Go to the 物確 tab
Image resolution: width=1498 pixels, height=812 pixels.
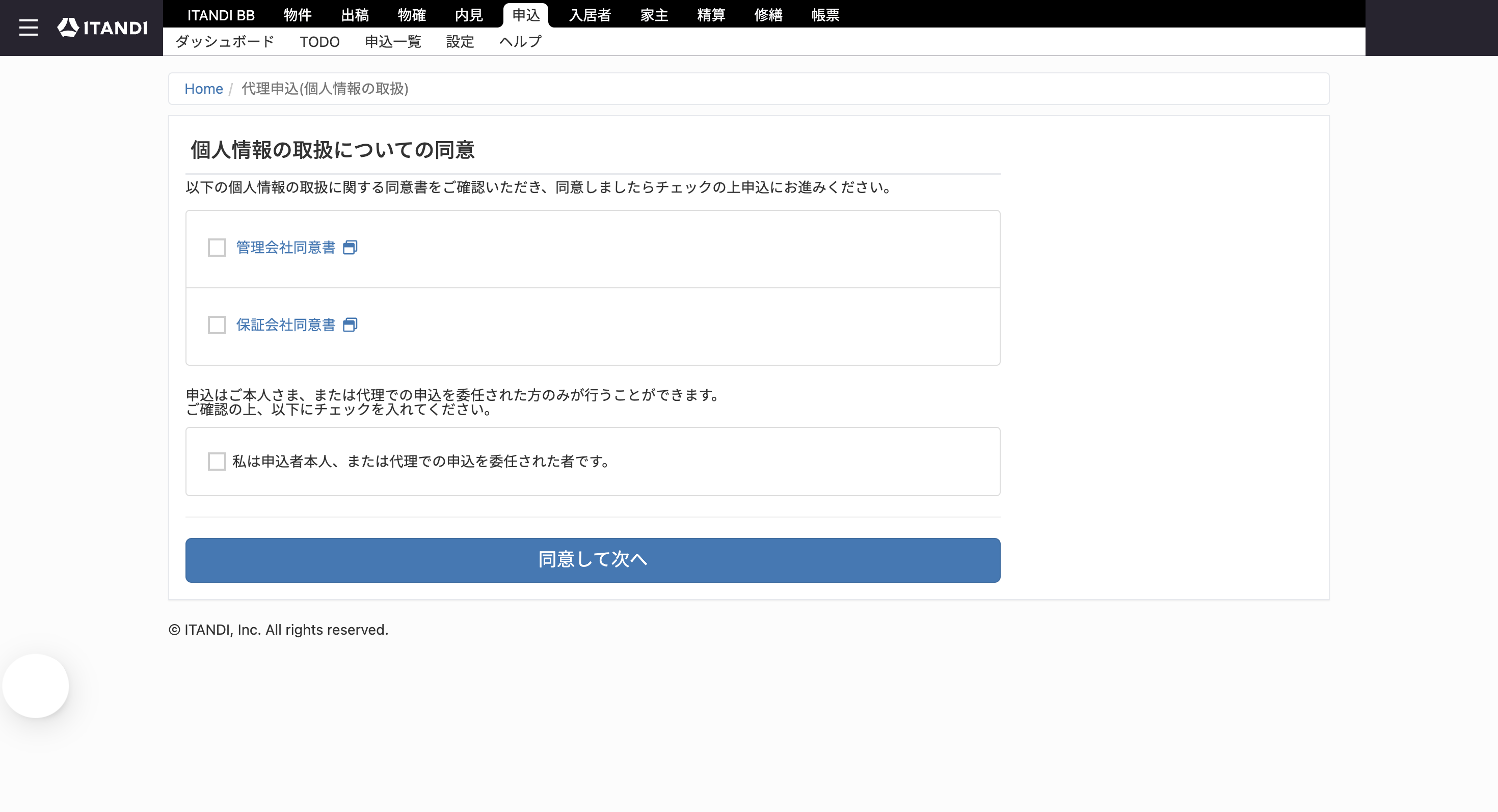pyautogui.click(x=412, y=15)
